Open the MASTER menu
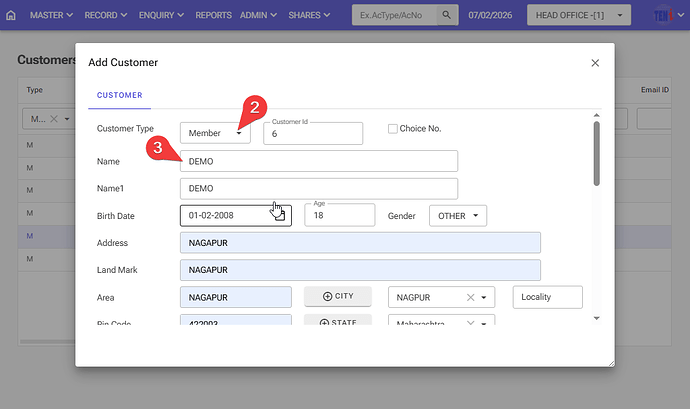 pos(52,16)
